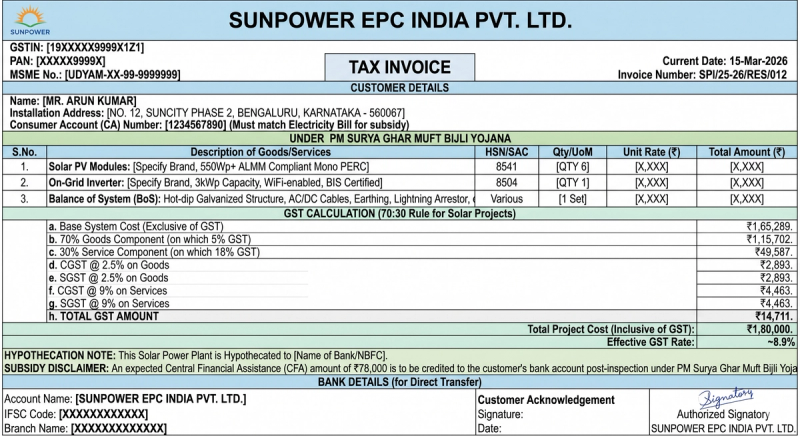
Task: Select the On-Grid Inverter description cell
Action: click(x=260, y=183)
